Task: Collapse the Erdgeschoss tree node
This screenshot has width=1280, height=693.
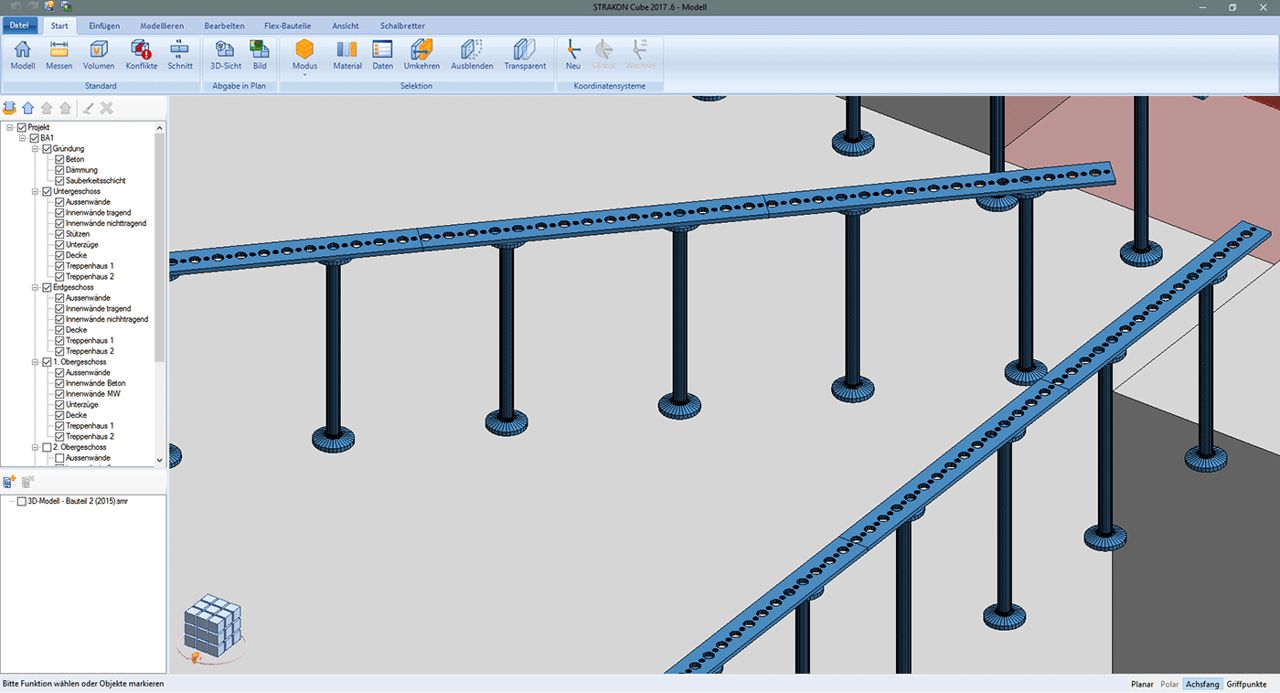Action: pos(34,287)
